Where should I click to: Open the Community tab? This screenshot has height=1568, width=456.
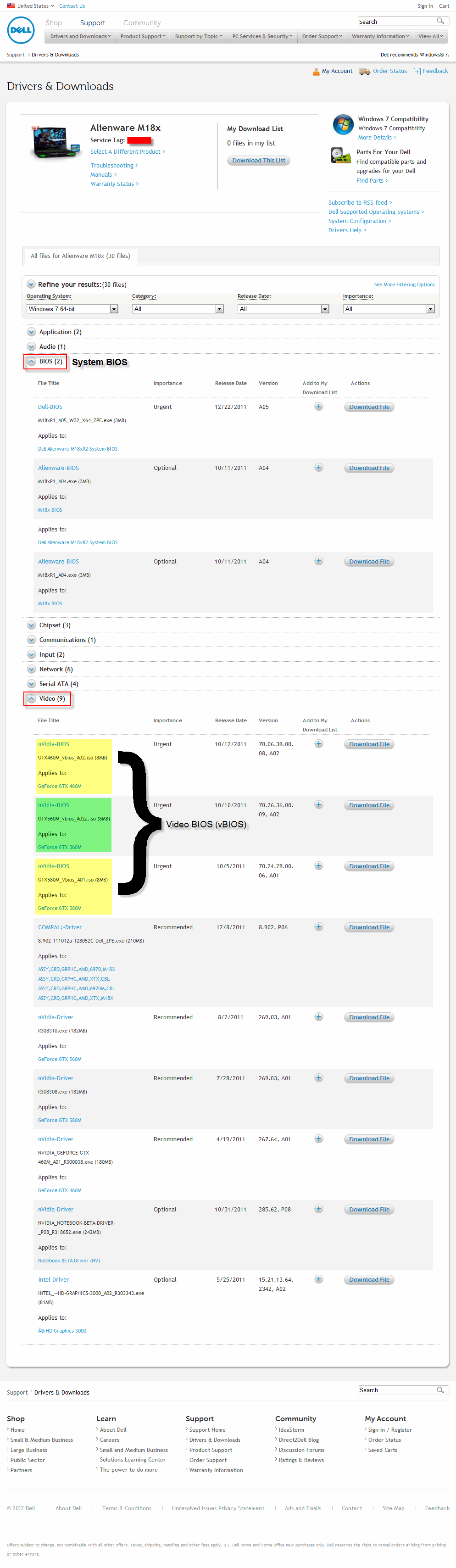tap(142, 23)
